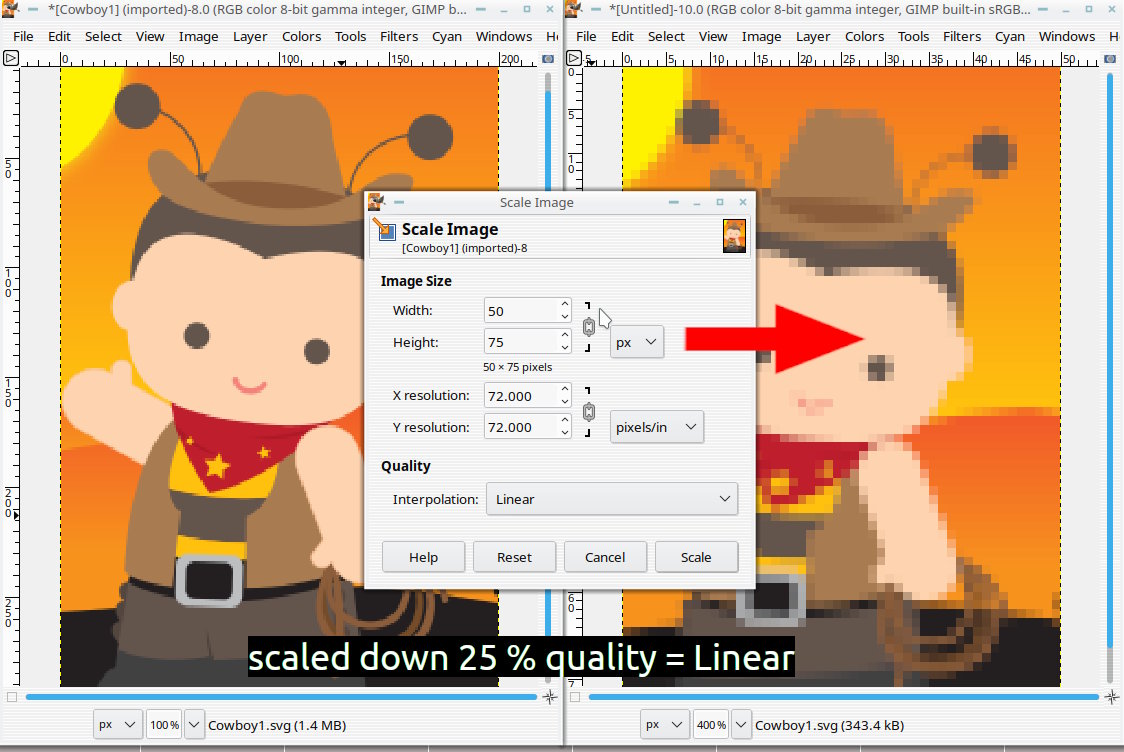Open Windows menu in left Cowboy1 window
Screen dimensions: 1124x752
(x=504, y=37)
